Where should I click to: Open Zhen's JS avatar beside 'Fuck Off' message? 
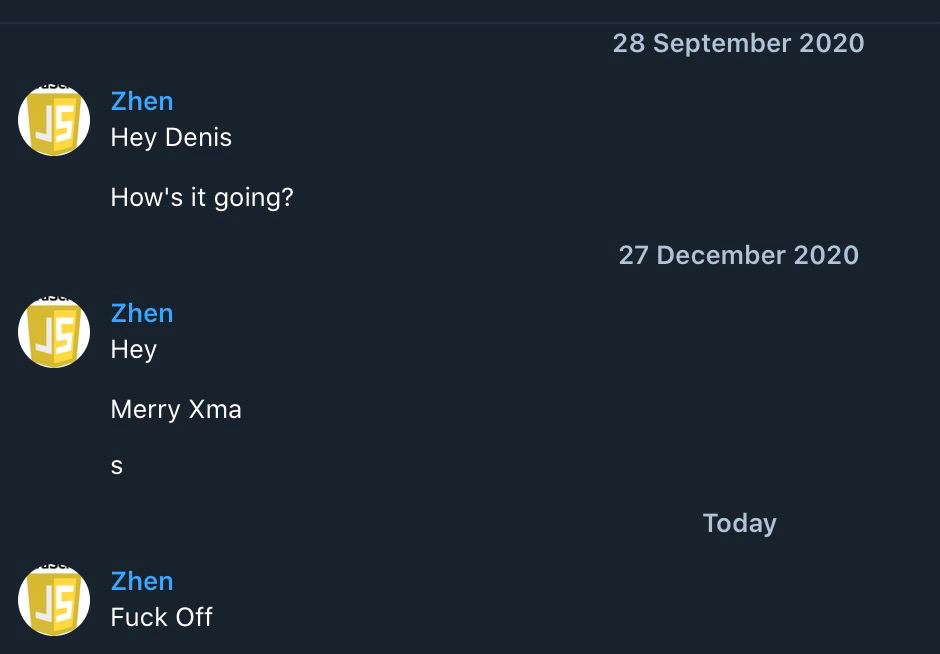point(54,599)
